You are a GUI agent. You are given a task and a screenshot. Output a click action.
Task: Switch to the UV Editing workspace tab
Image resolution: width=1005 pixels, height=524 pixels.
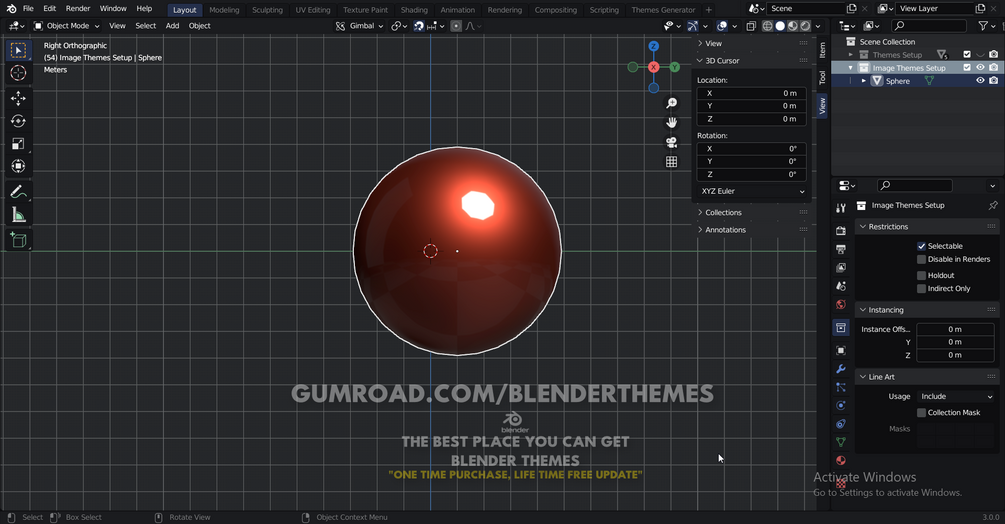click(313, 10)
